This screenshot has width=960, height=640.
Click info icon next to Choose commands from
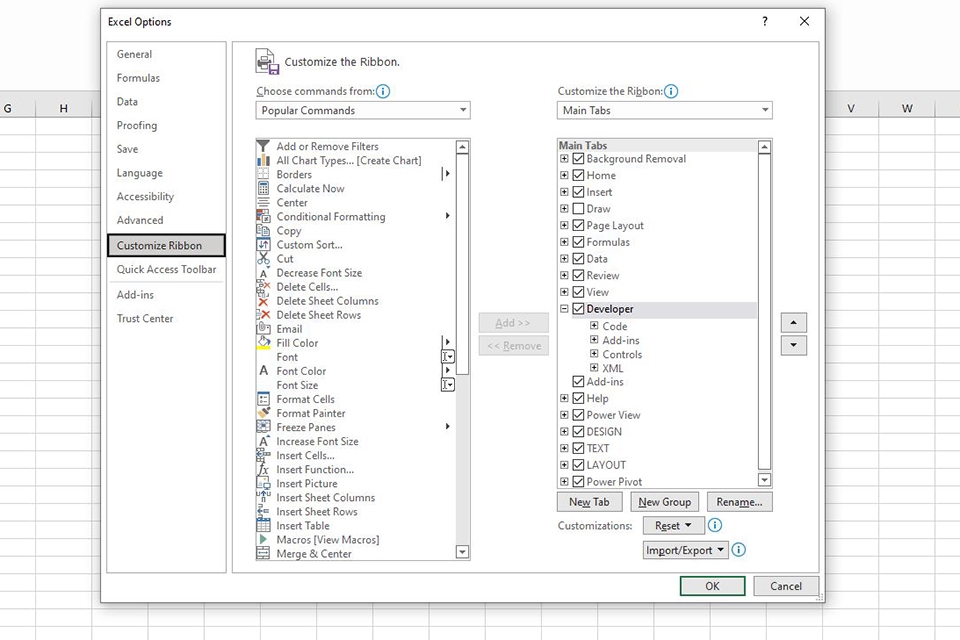383,91
